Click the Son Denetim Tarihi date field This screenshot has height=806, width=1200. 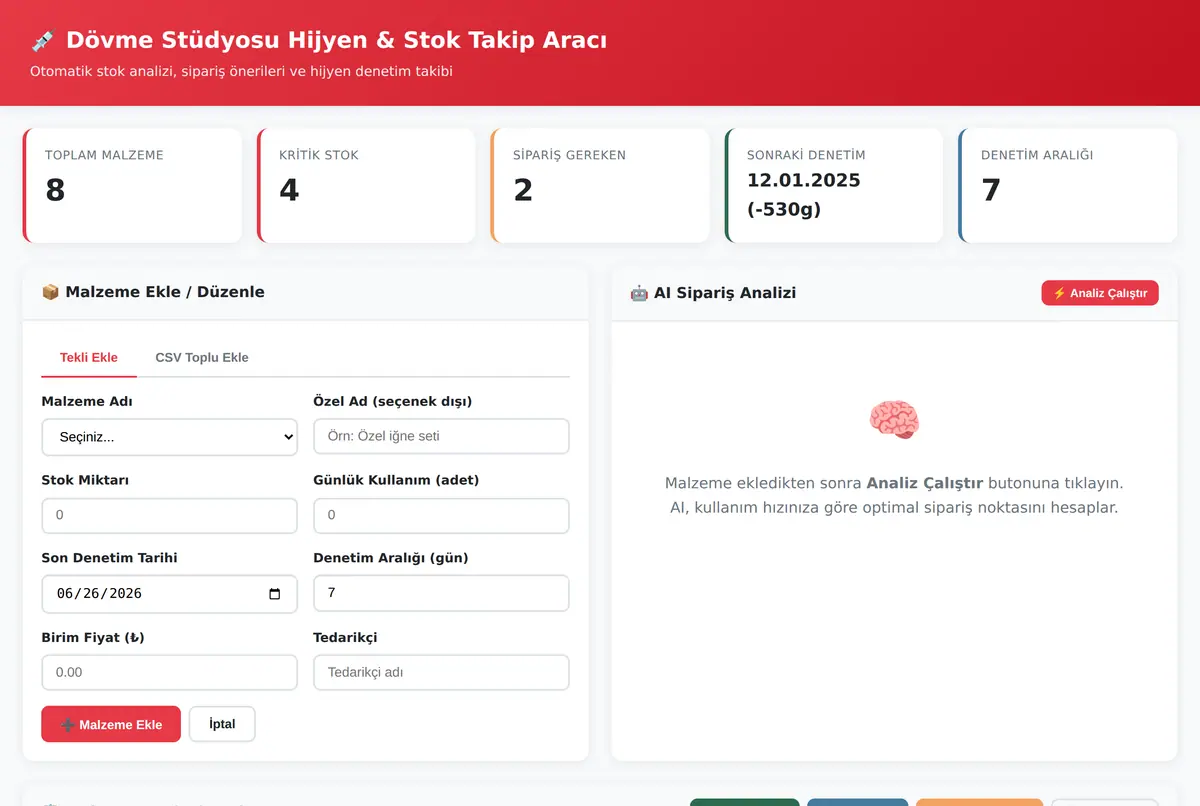click(169, 594)
